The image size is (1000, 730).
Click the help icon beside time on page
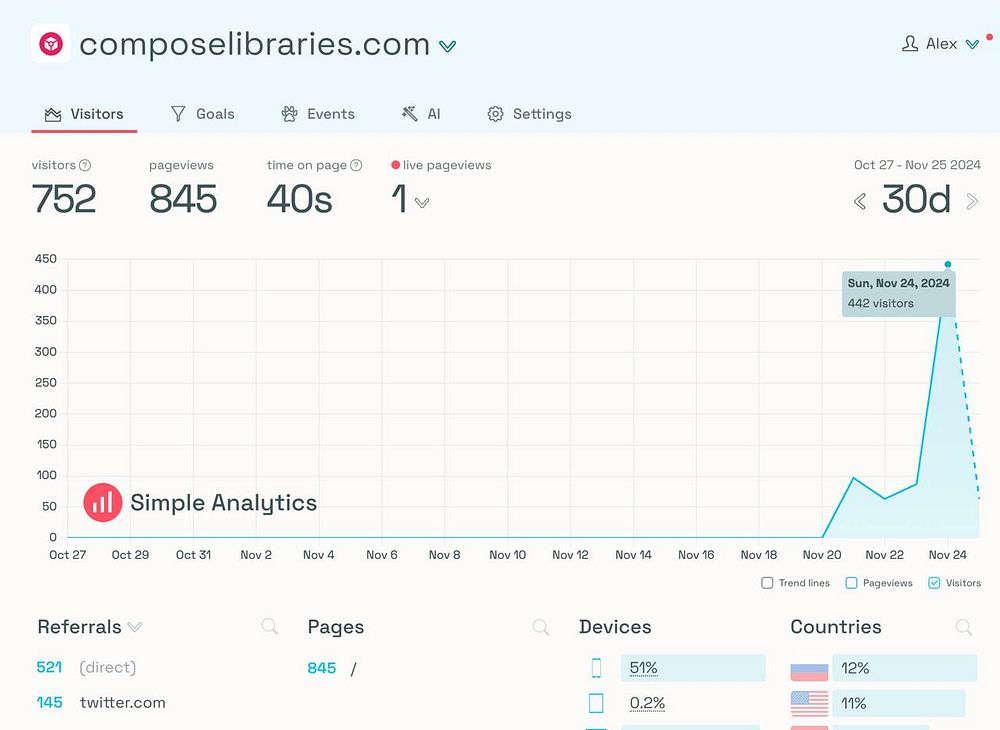coord(356,165)
